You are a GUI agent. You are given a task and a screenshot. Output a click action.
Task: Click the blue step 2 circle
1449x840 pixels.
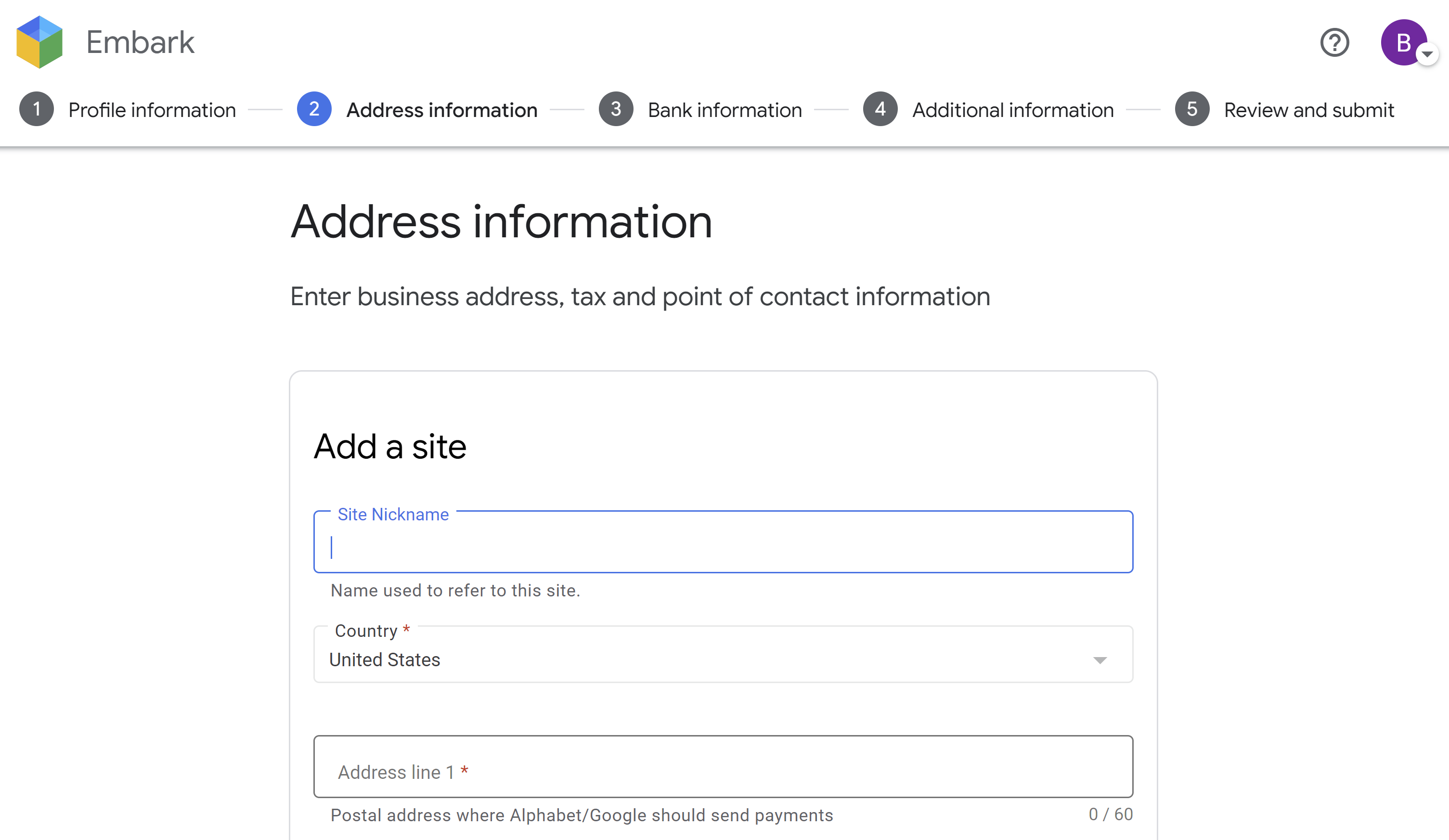(314, 109)
